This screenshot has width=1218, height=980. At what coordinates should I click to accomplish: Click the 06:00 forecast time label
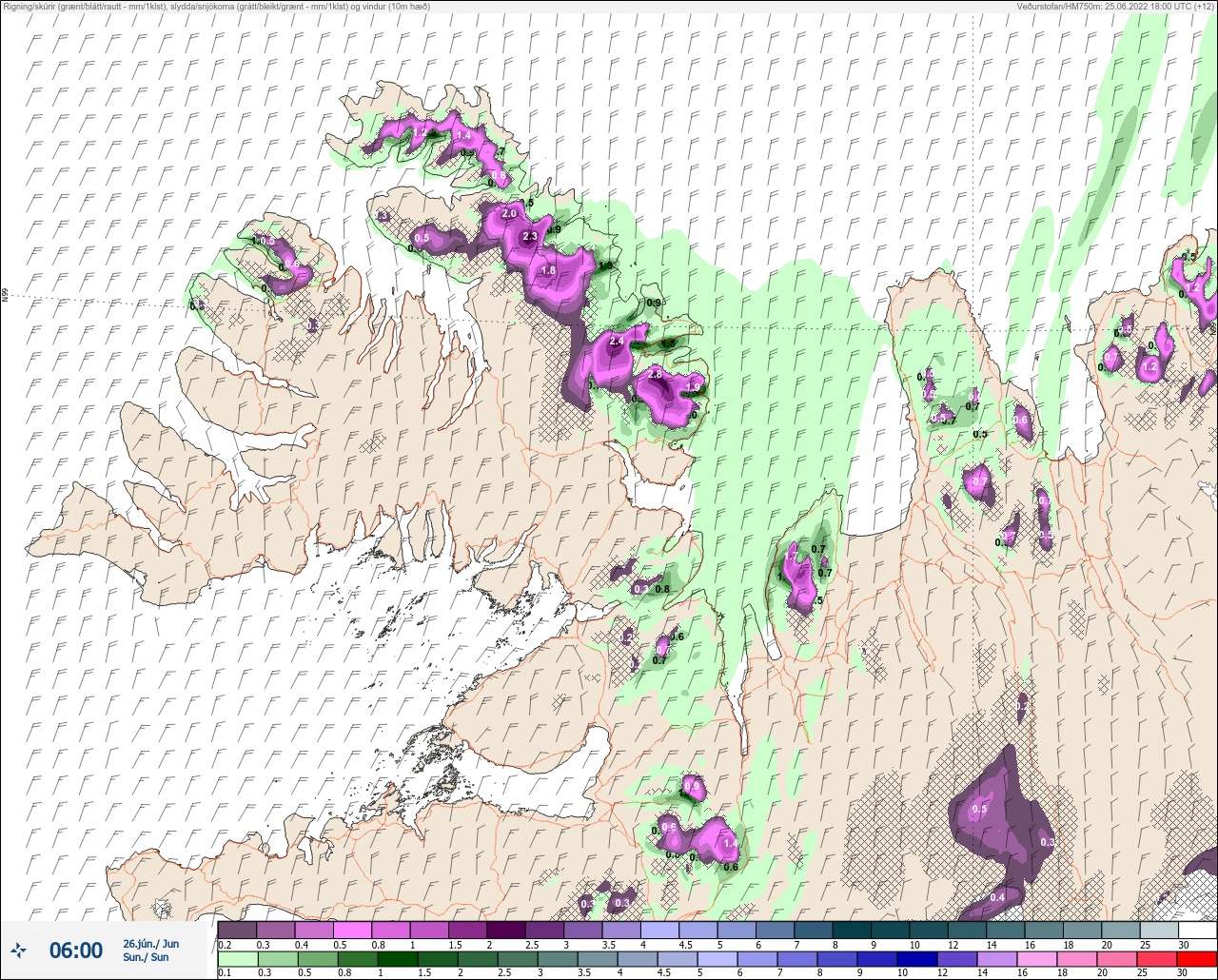pyautogui.click(x=75, y=950)
